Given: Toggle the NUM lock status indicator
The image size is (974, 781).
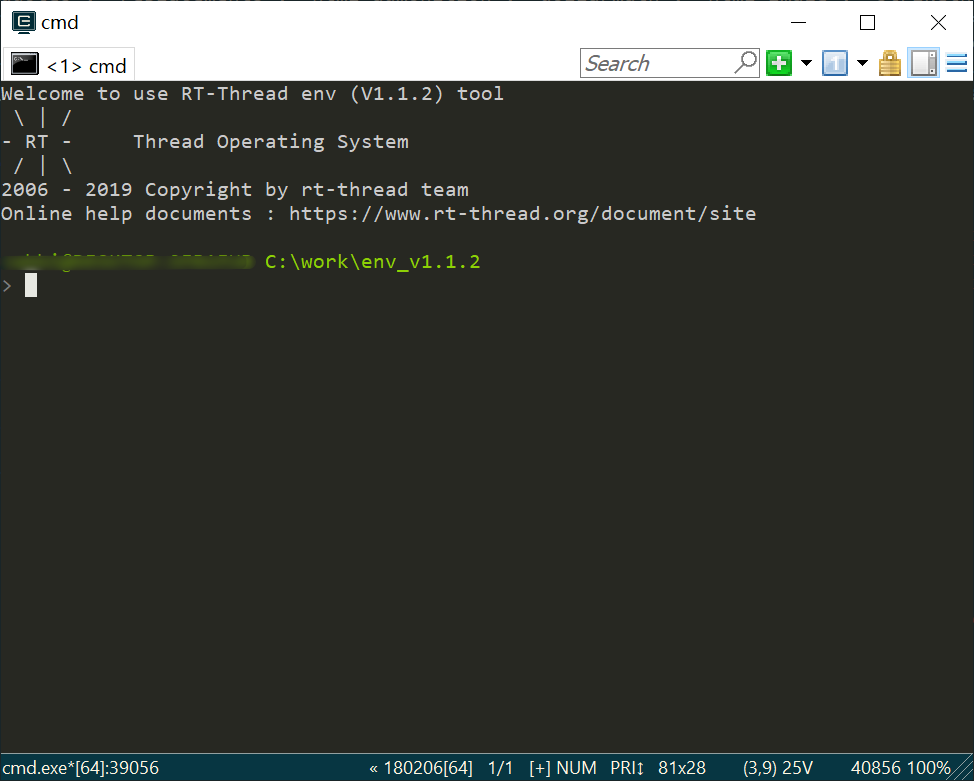Looking at the screenshot, I should (576, 768).
